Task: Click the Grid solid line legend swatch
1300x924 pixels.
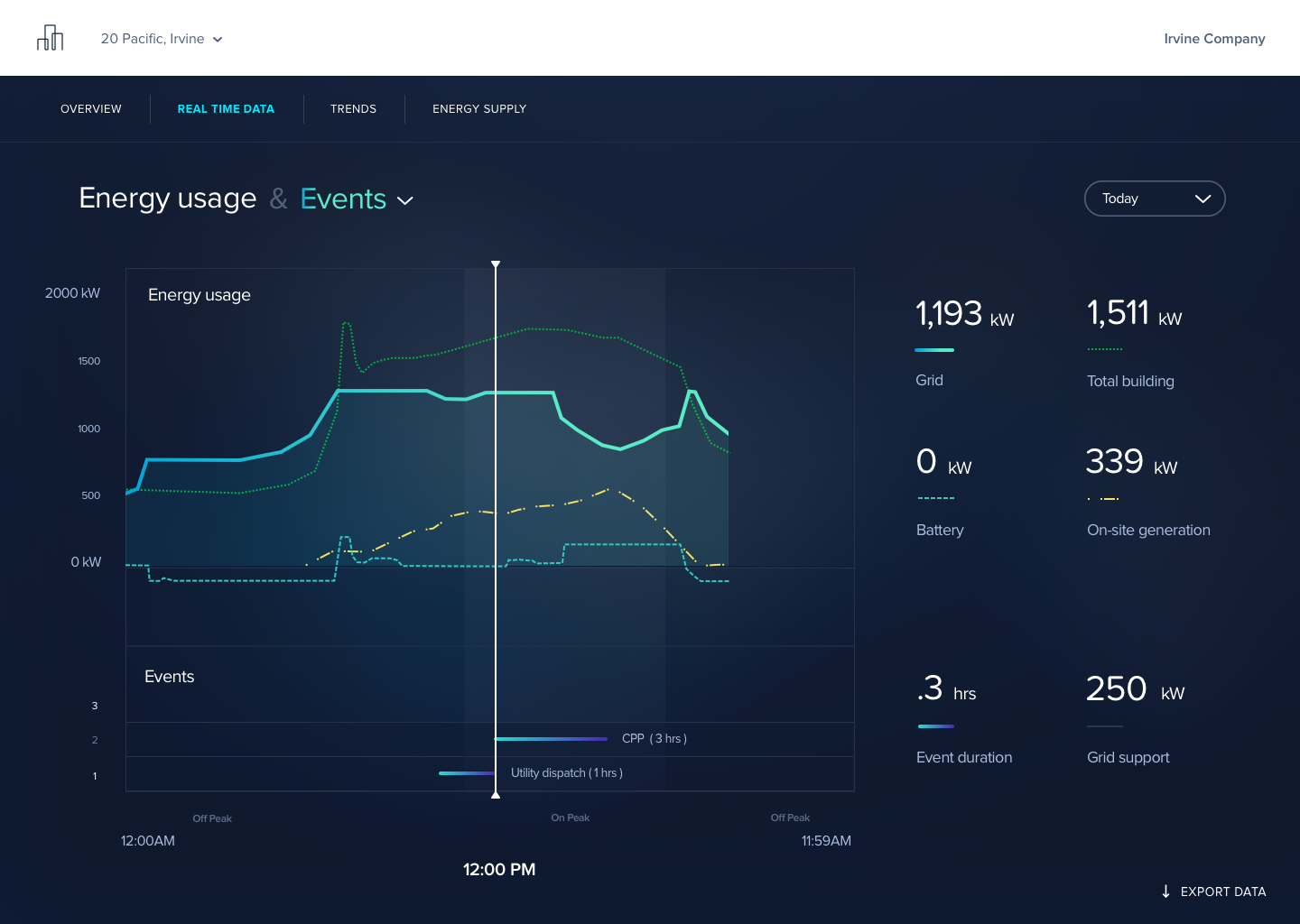Action: point(933,350)
